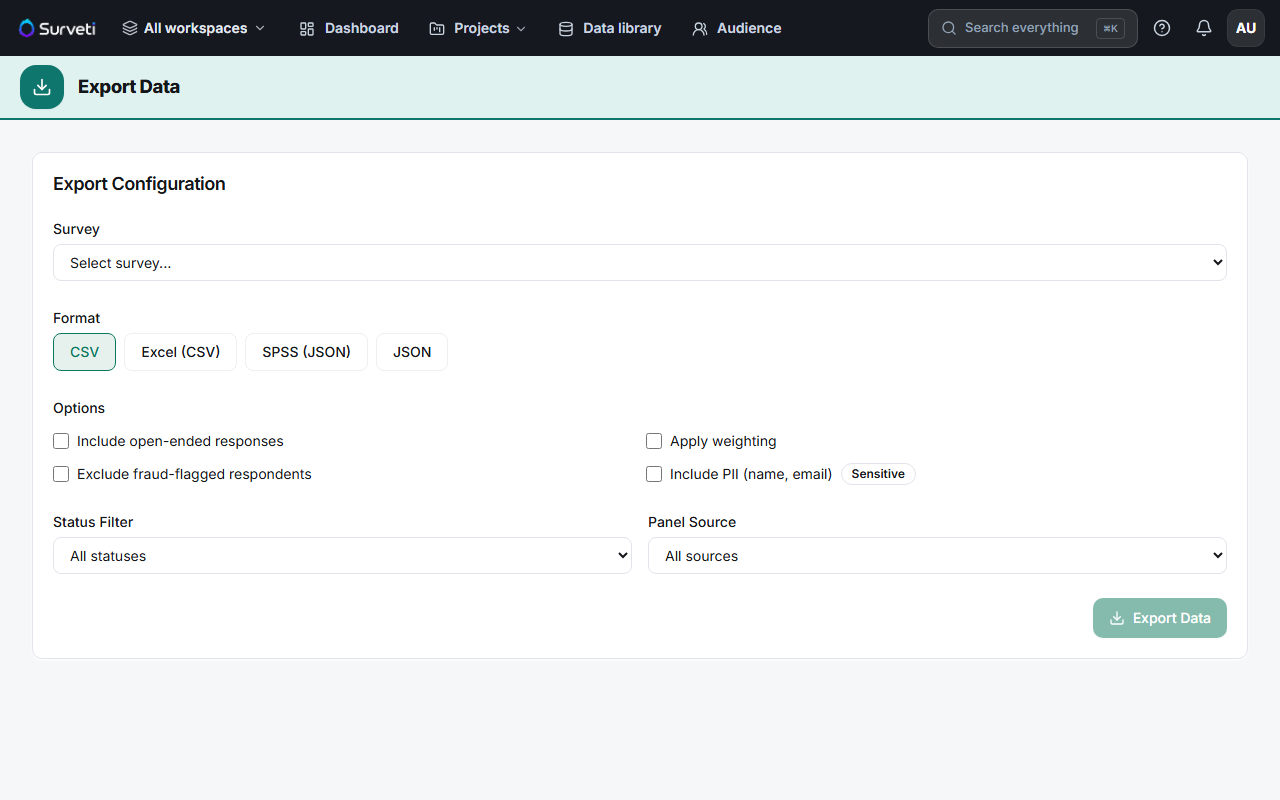1280x800 pixels.
Task: Open the All workspaces dropdown
Action: coord(194,28)
